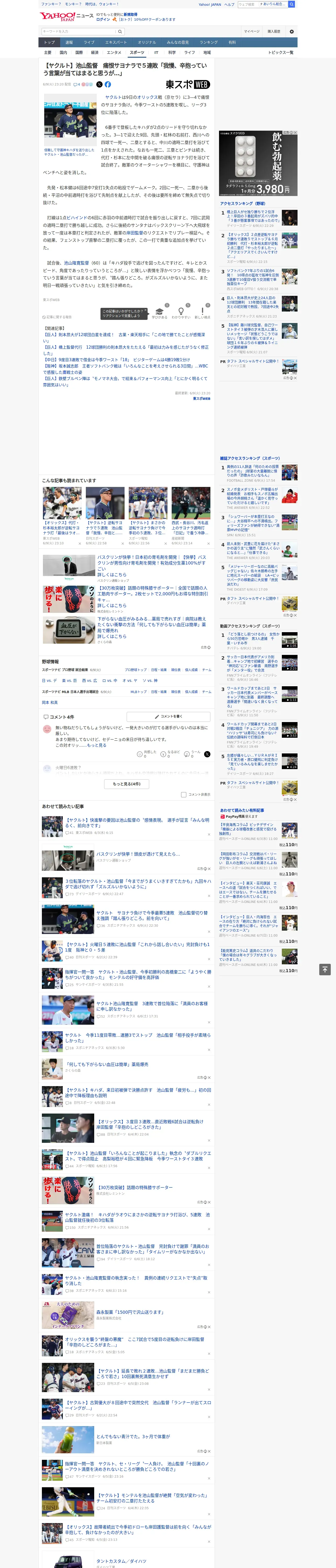Select the 国際 category tab
This screenshot has width=336, height=1568.
[x=79, y=52]
